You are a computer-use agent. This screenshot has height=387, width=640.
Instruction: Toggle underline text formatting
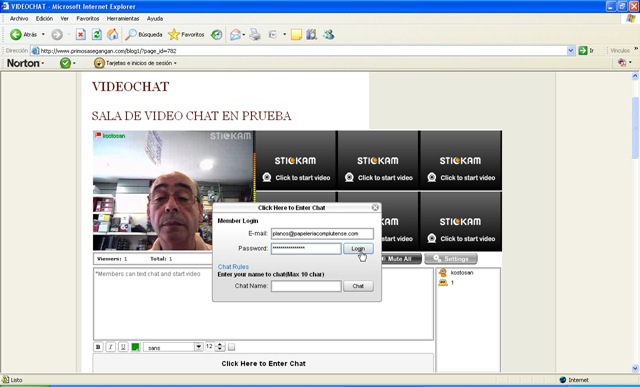click(123, 347)
